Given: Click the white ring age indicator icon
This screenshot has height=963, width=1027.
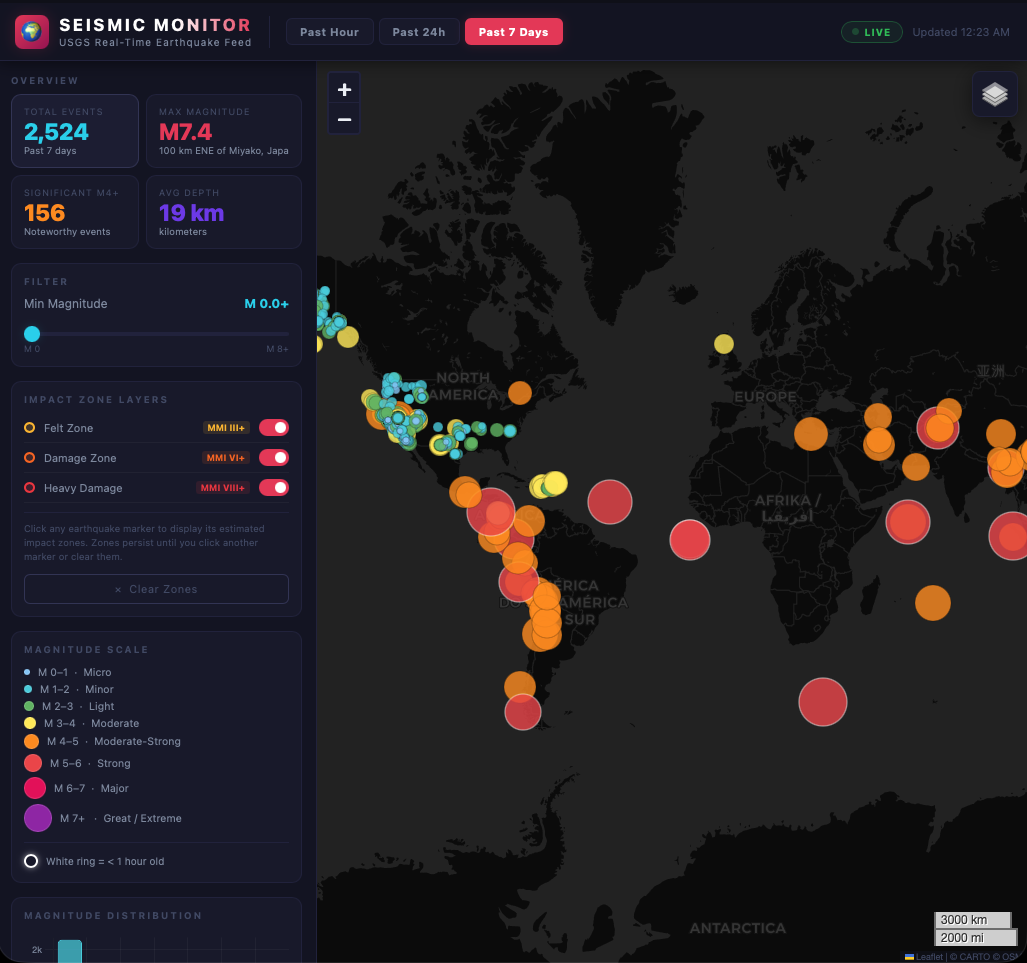Looking at the screenshot, I should coord(31,861).
